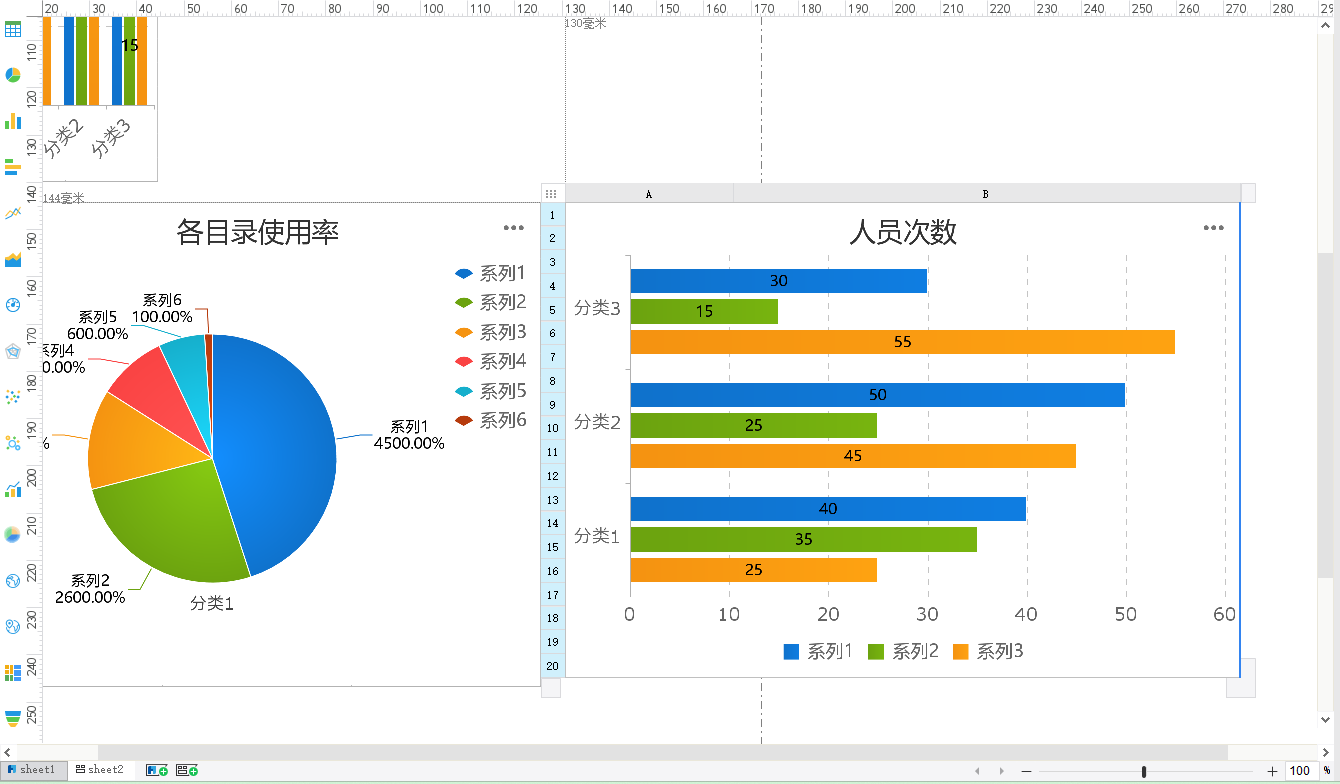Click horizontal scrollbar left arrow
Image resolution: width=1340 pixels, height=784 pixels.
pos(7,753)
